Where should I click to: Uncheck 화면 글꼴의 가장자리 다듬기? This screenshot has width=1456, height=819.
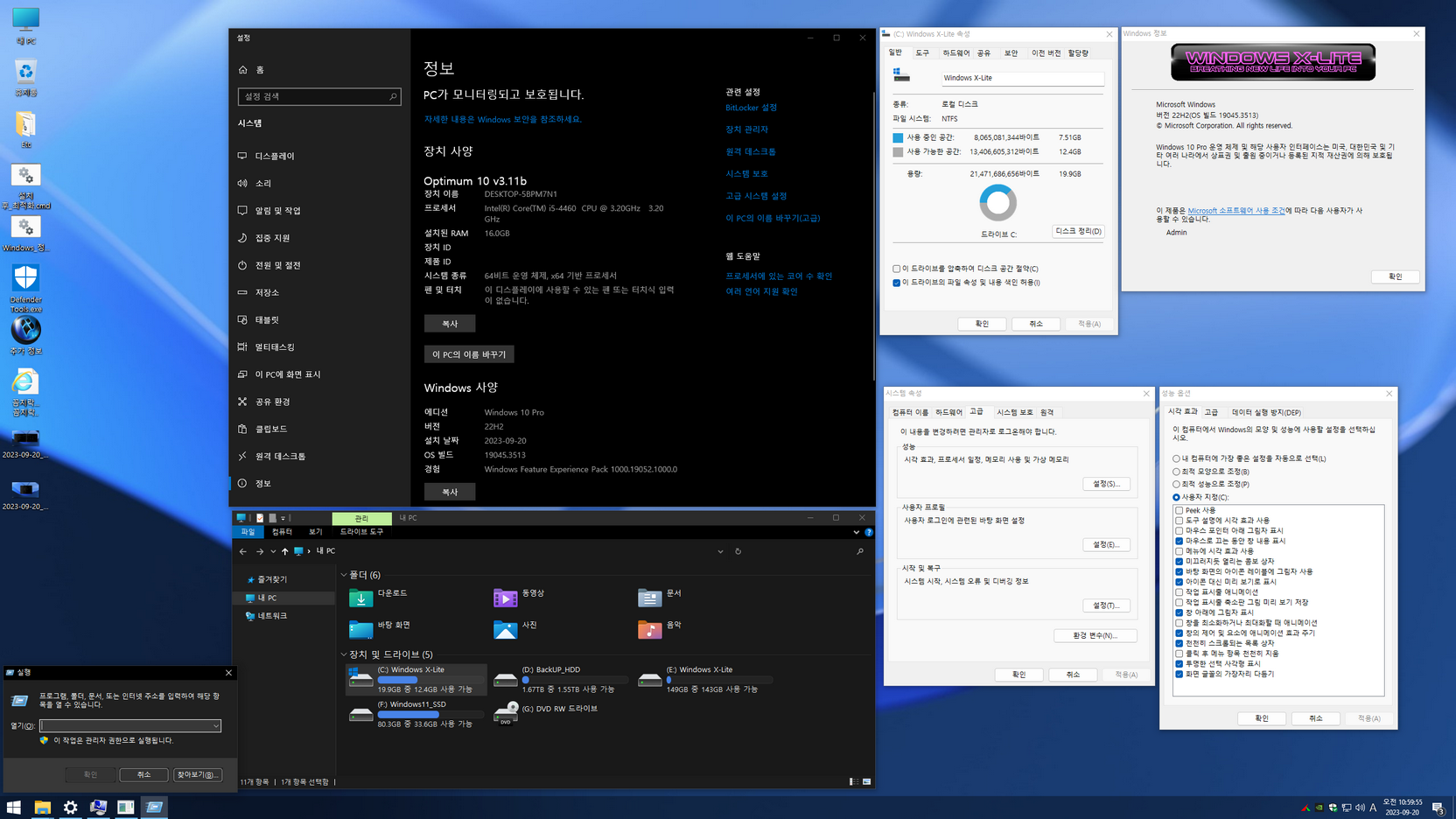tap(1179, 674)
